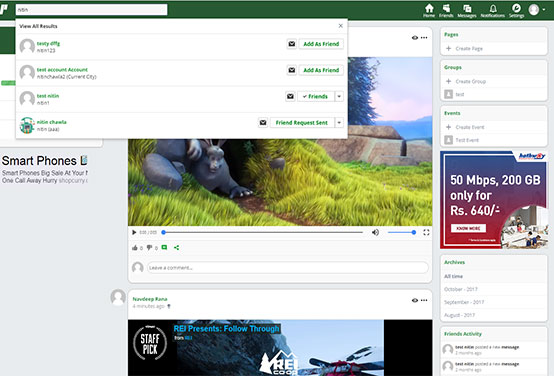Open Navdeep Rana profile link

click(x=150, y=299)
